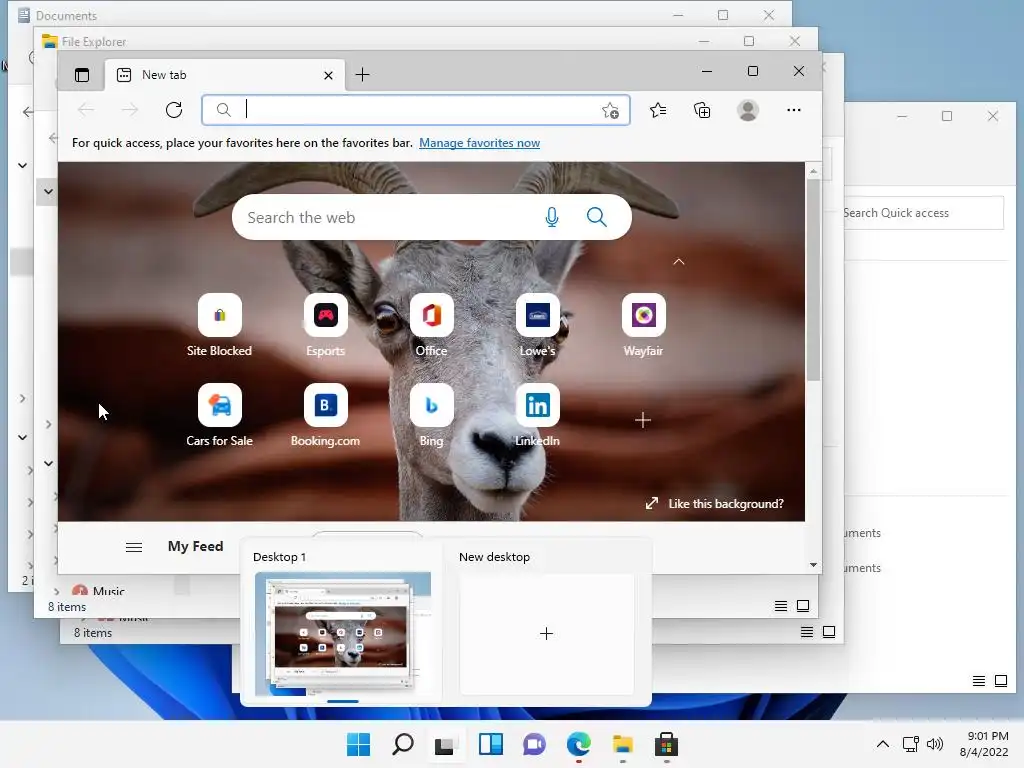
Task: Click Like this background? link
Action: point(715,504)
